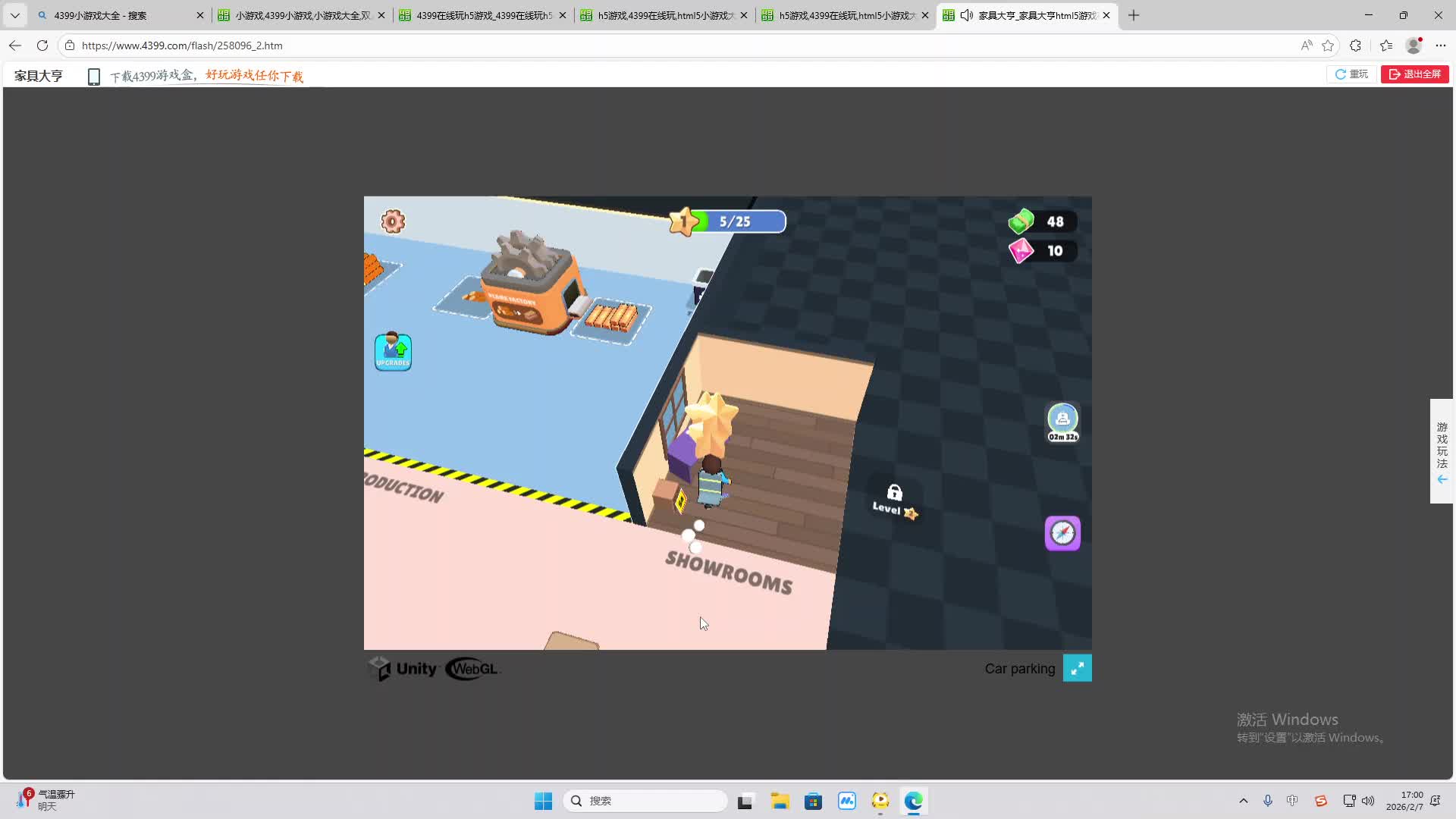Mute the tab audio speaker icon
The height and width of the screenshot is (819, 1456).
[x=966, y=15]
